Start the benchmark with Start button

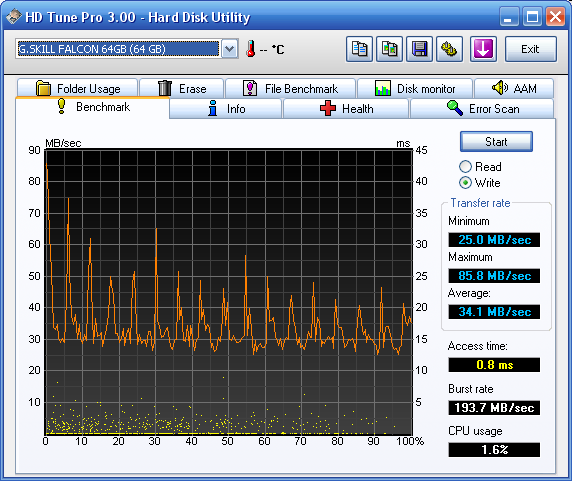pyautogui.click(x=496, y=141)
